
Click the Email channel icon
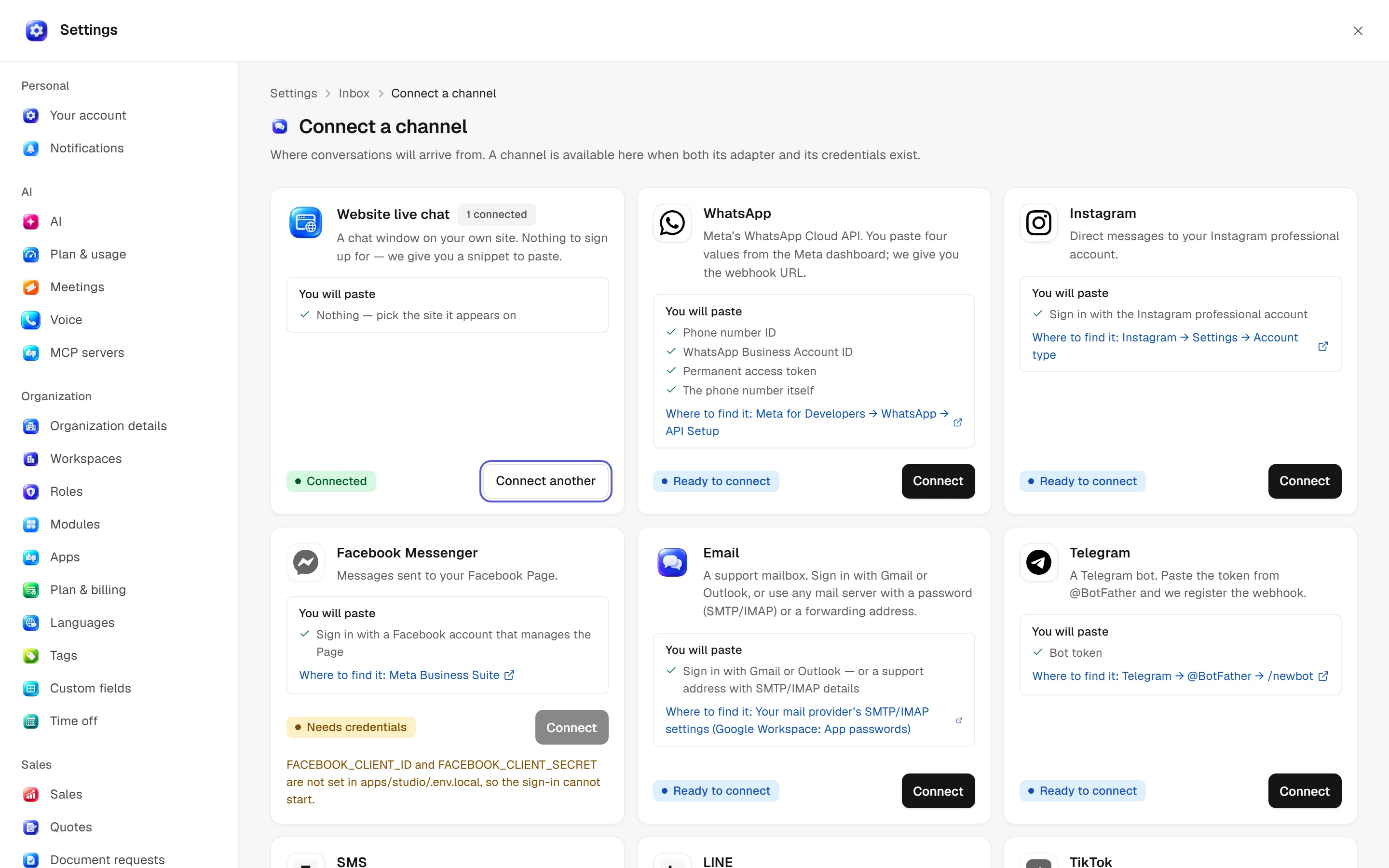click(672, 562)
